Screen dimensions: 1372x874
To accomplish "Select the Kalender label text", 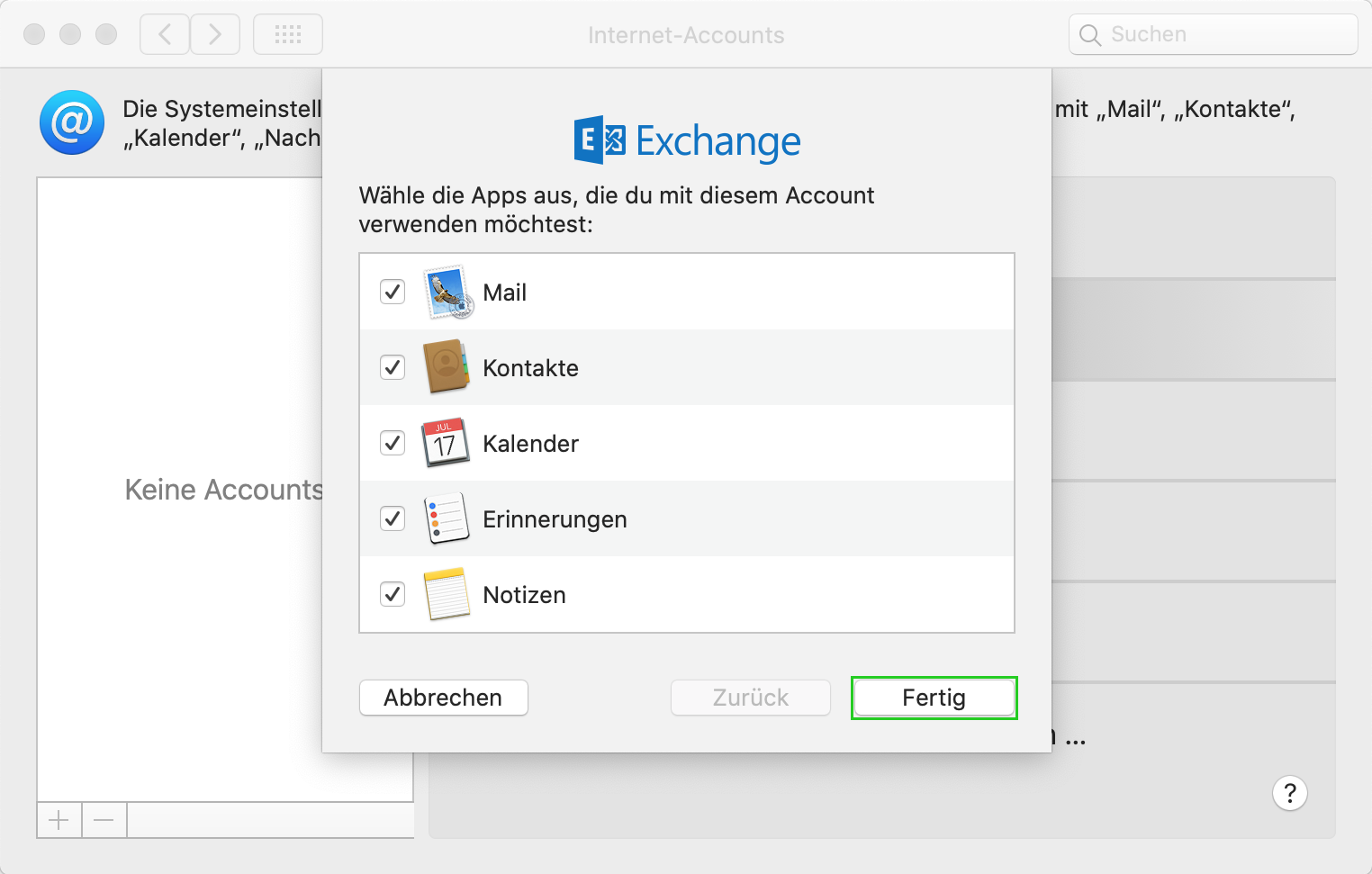I will coord(531,444).
